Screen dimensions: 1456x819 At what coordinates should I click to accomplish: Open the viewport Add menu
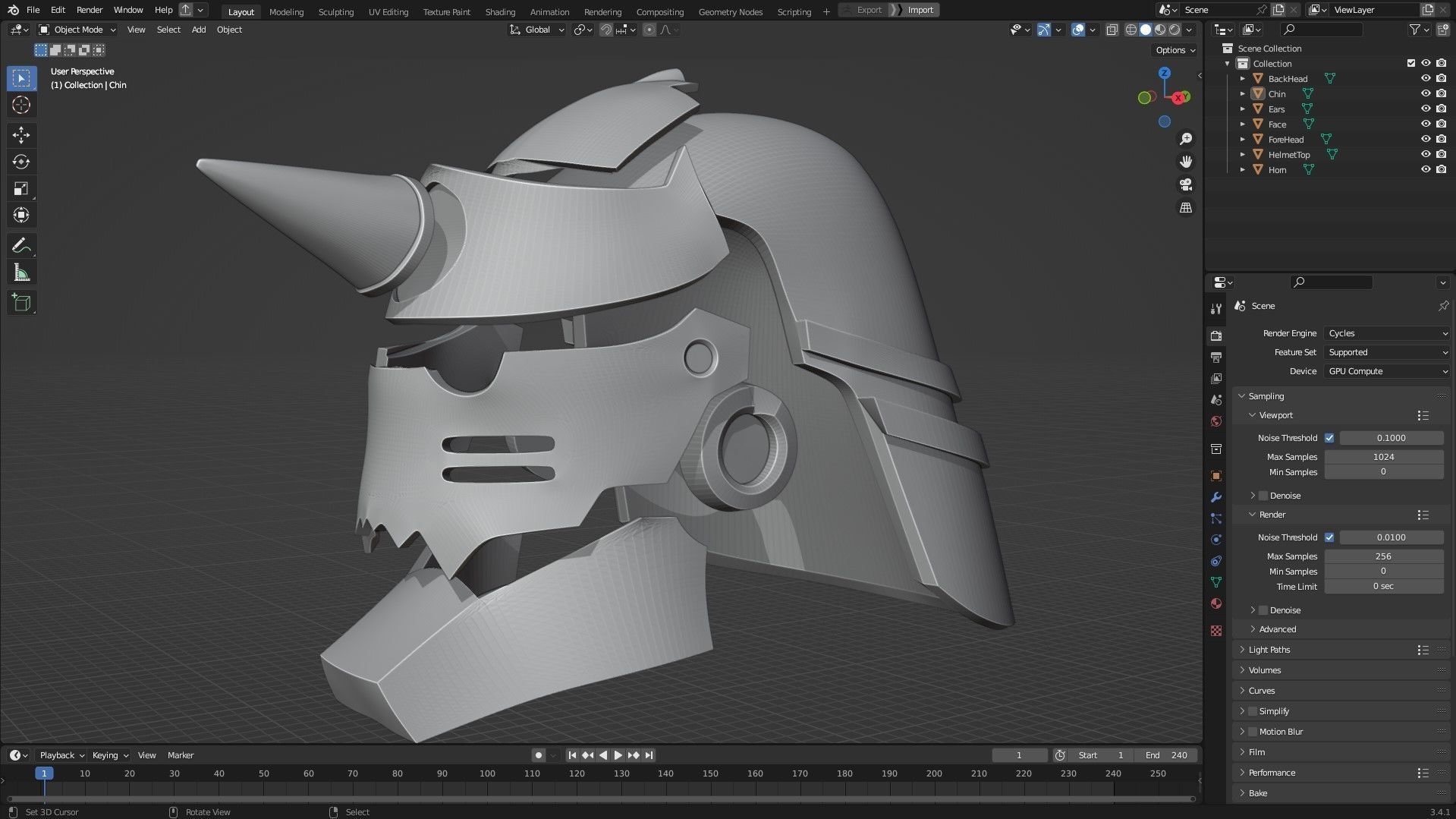[x=198, y=30]
